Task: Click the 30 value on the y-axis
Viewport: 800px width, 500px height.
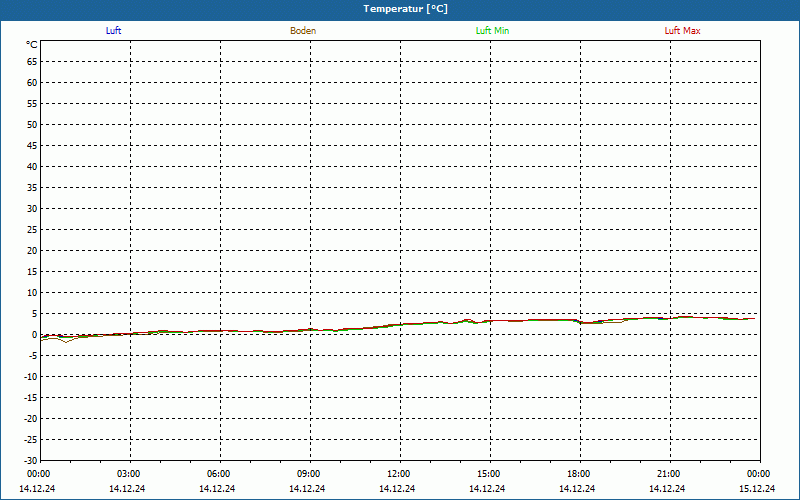Action: tap(32, 209)
